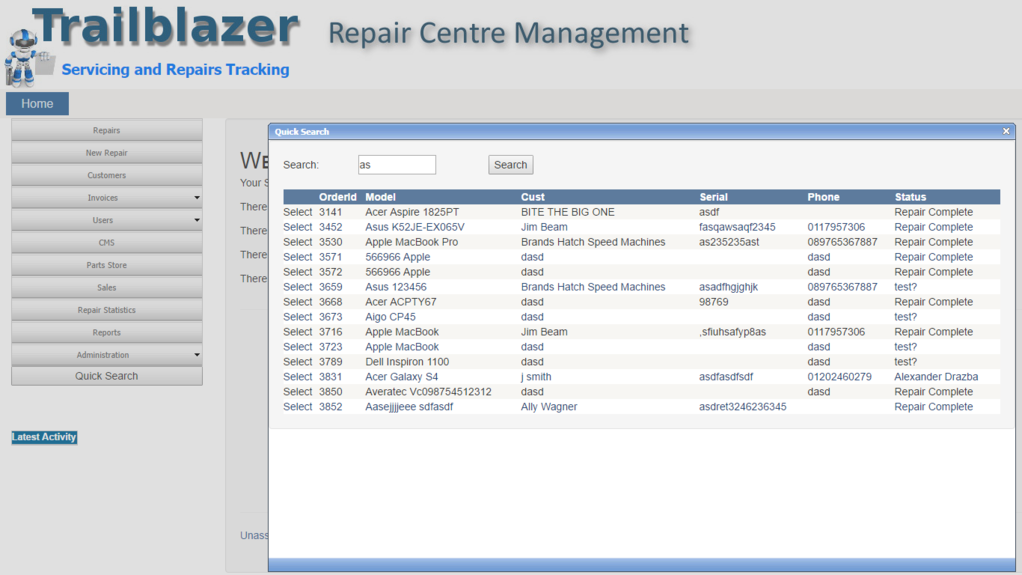1022x575 pixels.
Task: Select order 3716 Apple MacBook
Action: [x=298, y=332]
